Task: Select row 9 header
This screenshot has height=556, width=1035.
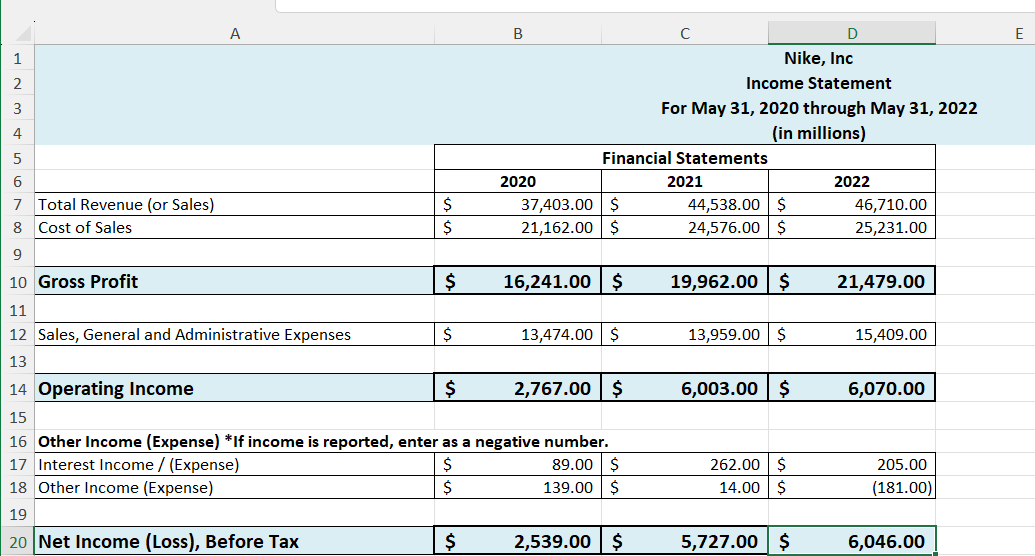Action: (x=17, y=254)
